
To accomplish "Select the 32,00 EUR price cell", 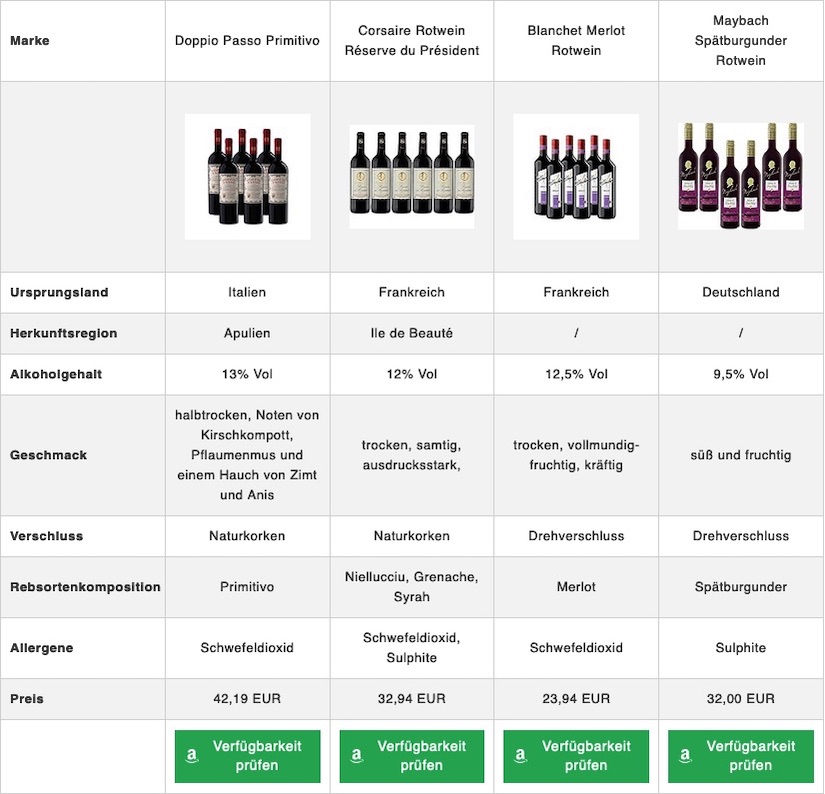I will (741, 699).
